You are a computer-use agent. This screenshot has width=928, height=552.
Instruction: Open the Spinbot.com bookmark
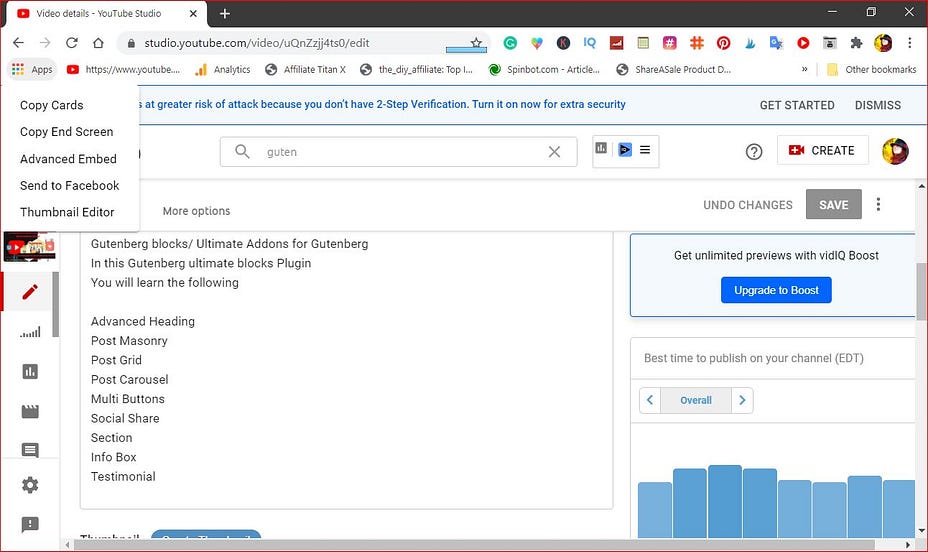pos(544,69)
